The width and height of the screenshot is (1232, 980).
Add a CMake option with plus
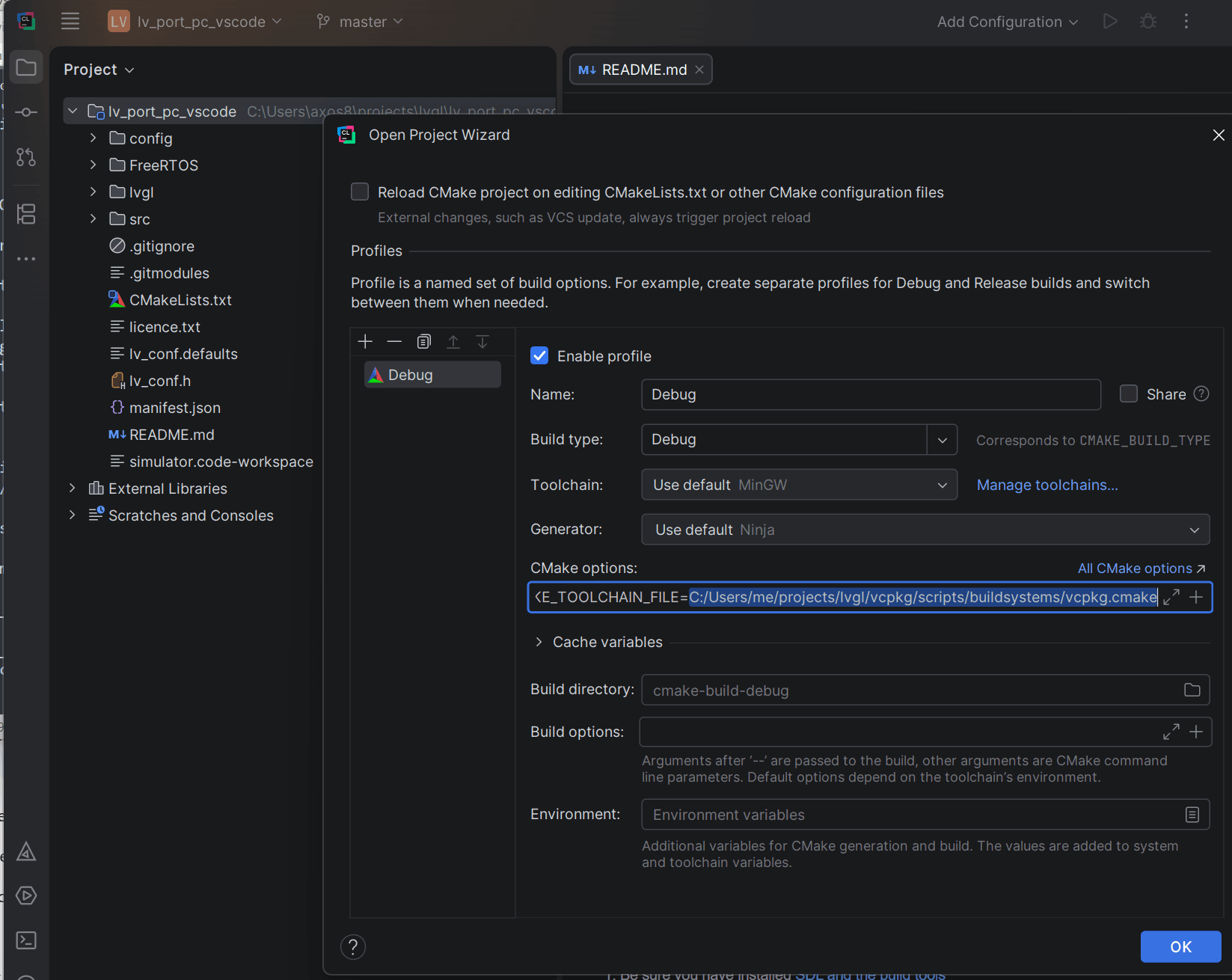click(1196, 597)
